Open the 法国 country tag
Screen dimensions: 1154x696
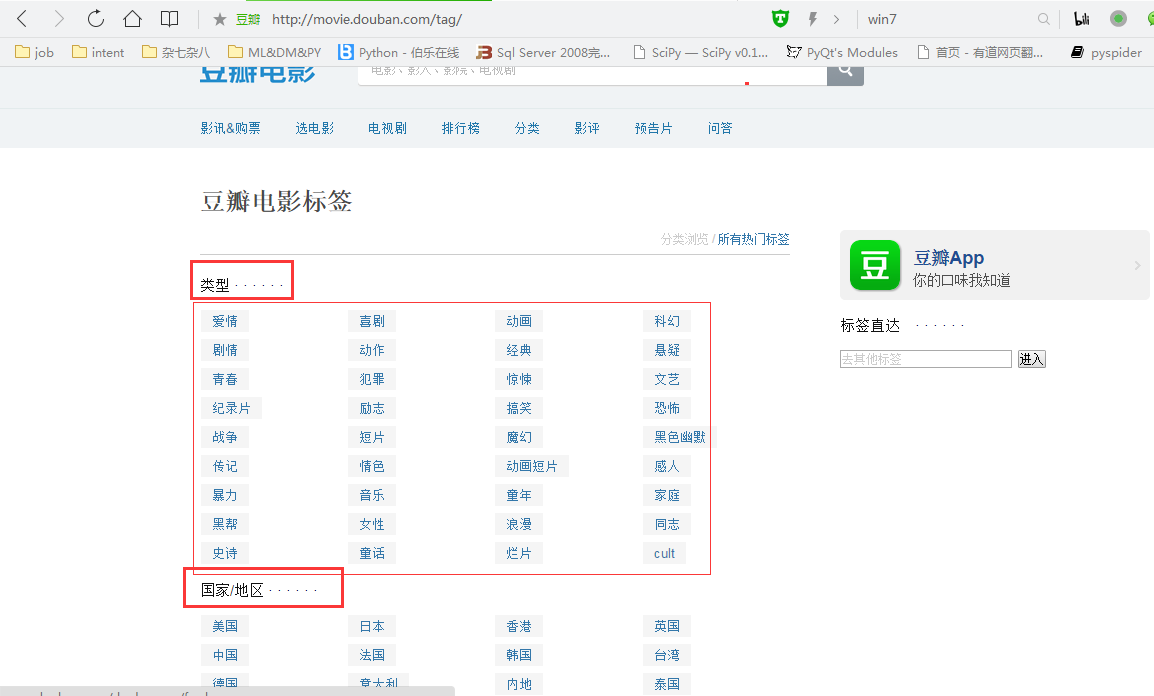tap(372, 655)
